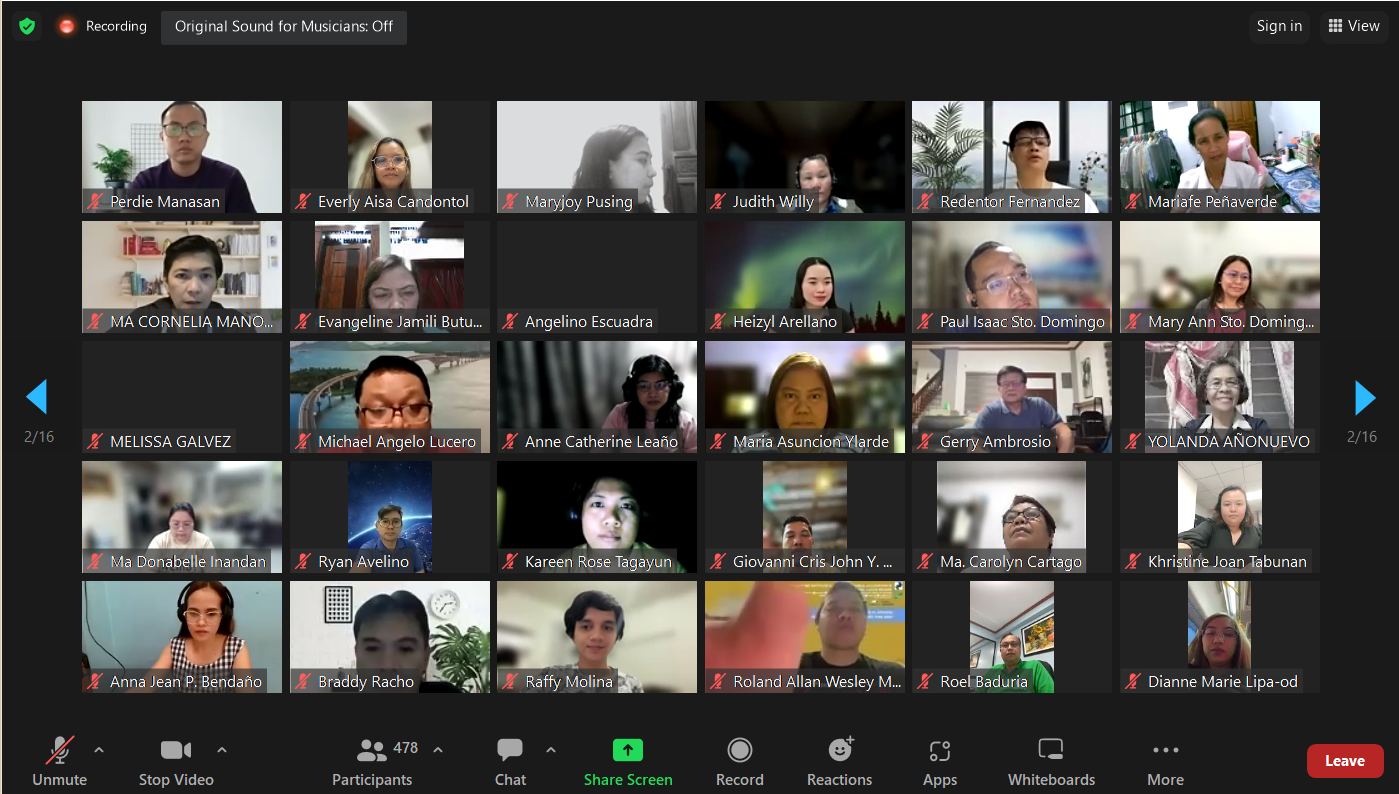Viewport: 1399px width, 794px height.
Task: Click Anne Catherine Leaño's muted mic icon
Action: (x=510, y=441)
